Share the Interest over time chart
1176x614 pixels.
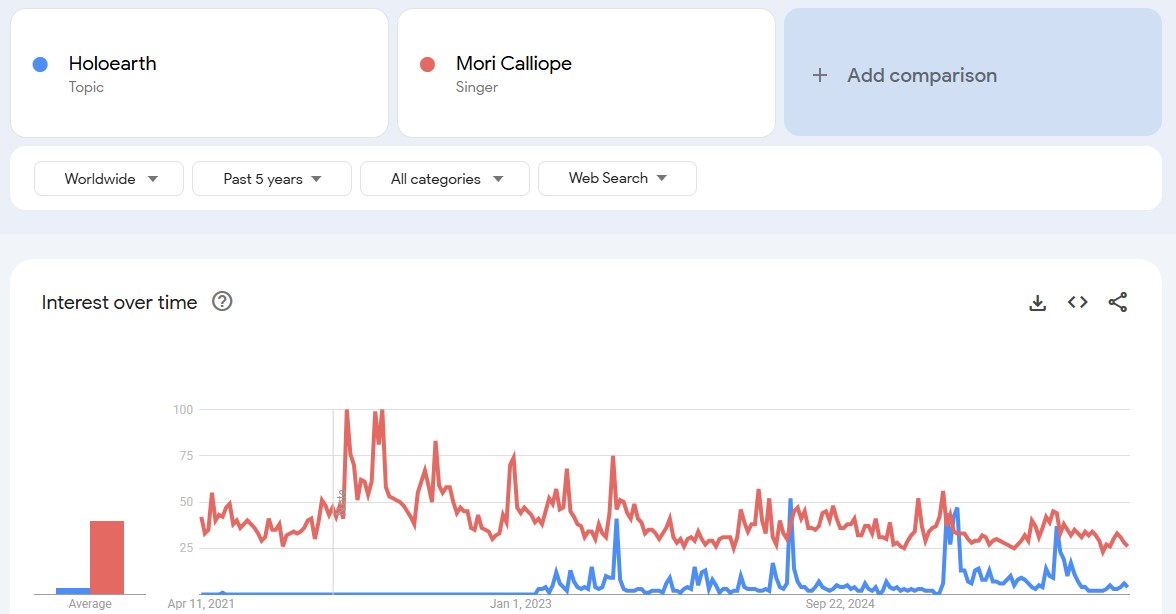1118,302
